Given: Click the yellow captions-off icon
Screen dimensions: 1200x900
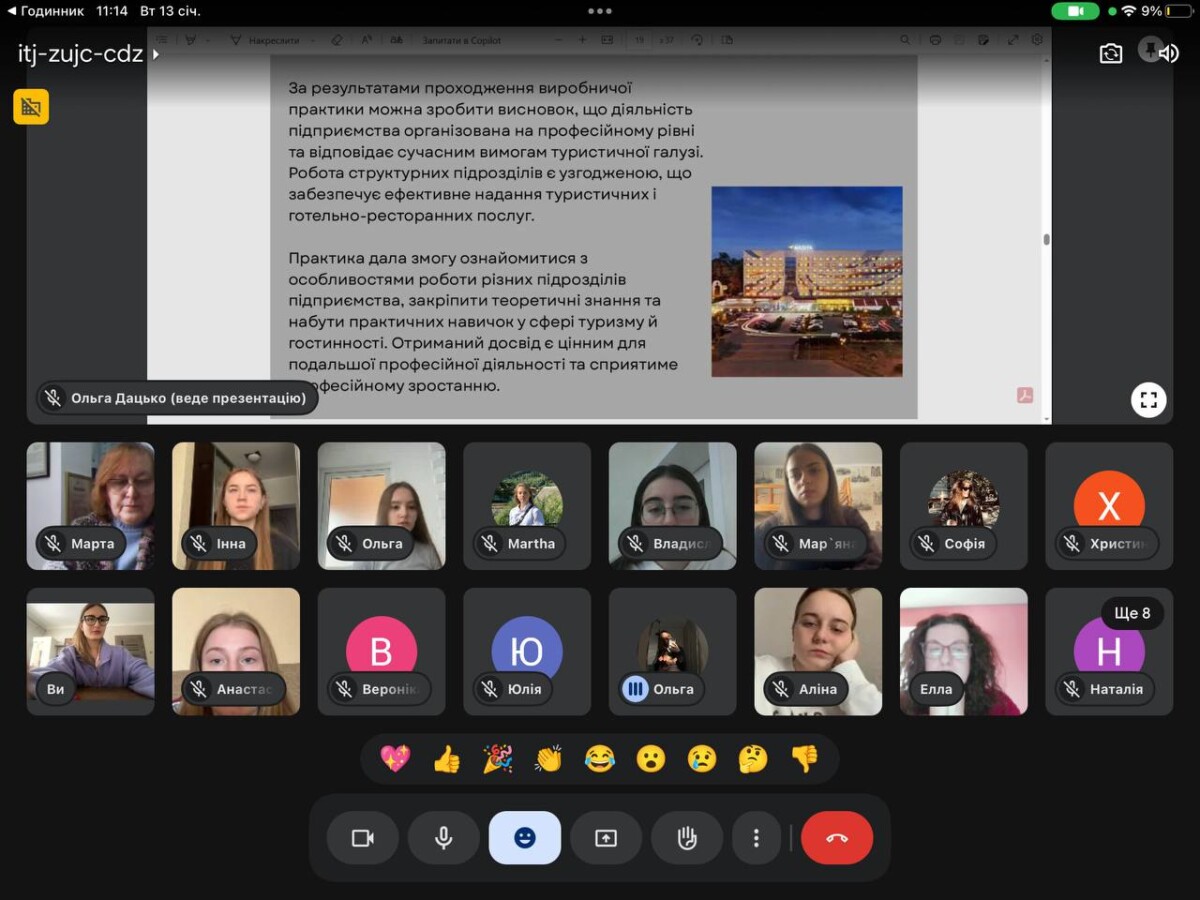Looking at the screenshot, I should click(x=31, y=107).
